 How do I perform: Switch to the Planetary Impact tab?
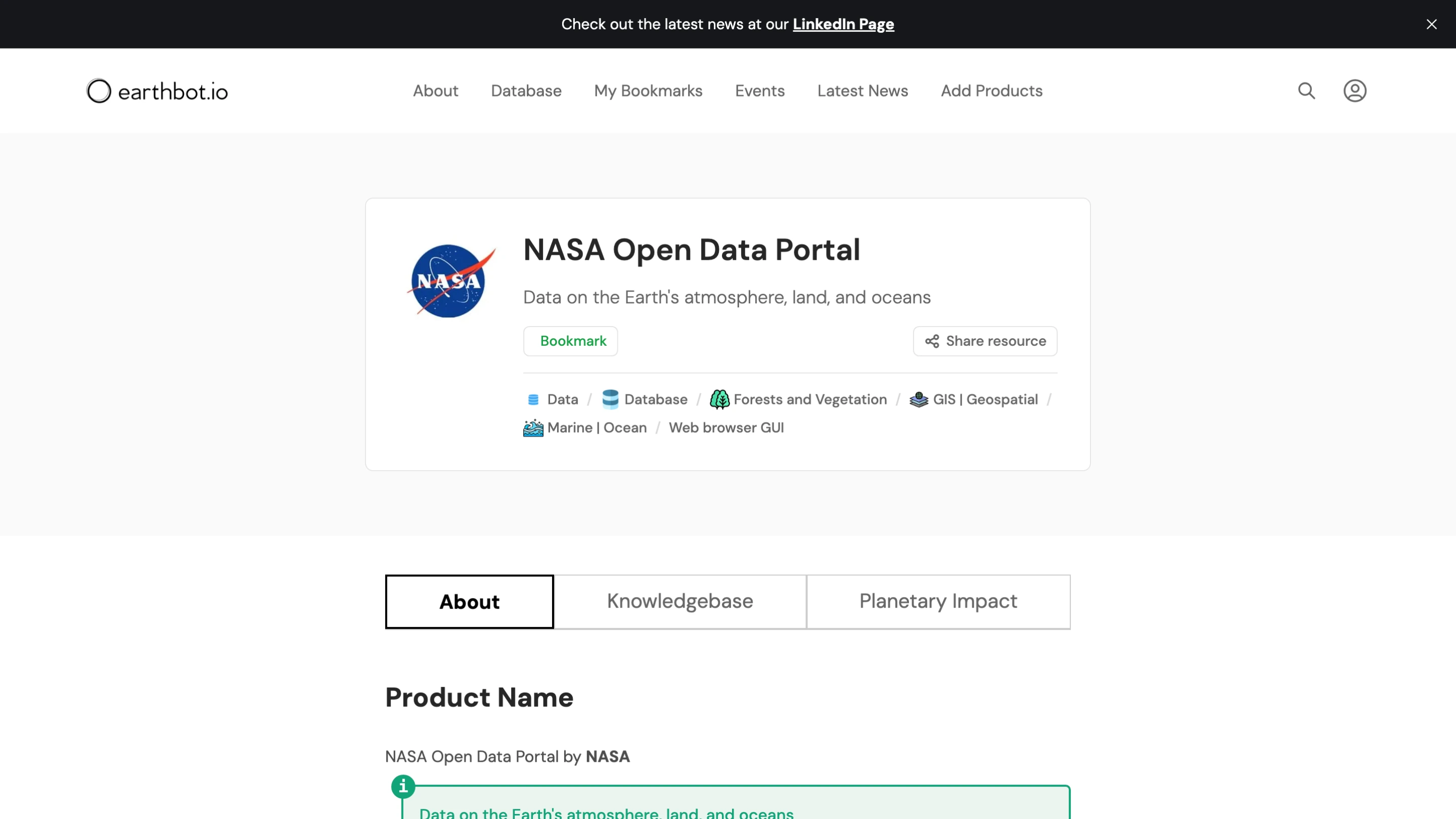pyautogui.click(x=938, y=602)
